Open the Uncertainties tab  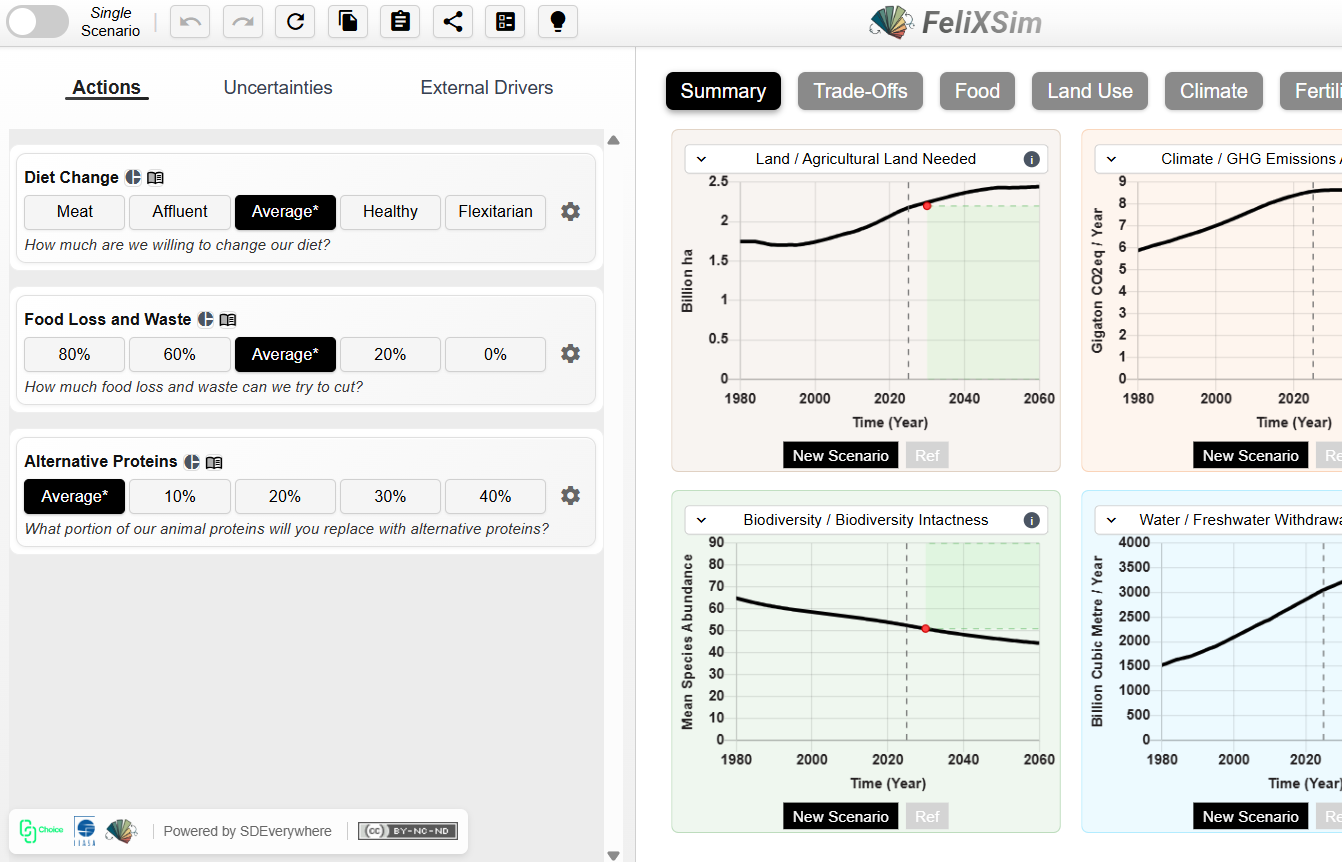pos(278,88)
